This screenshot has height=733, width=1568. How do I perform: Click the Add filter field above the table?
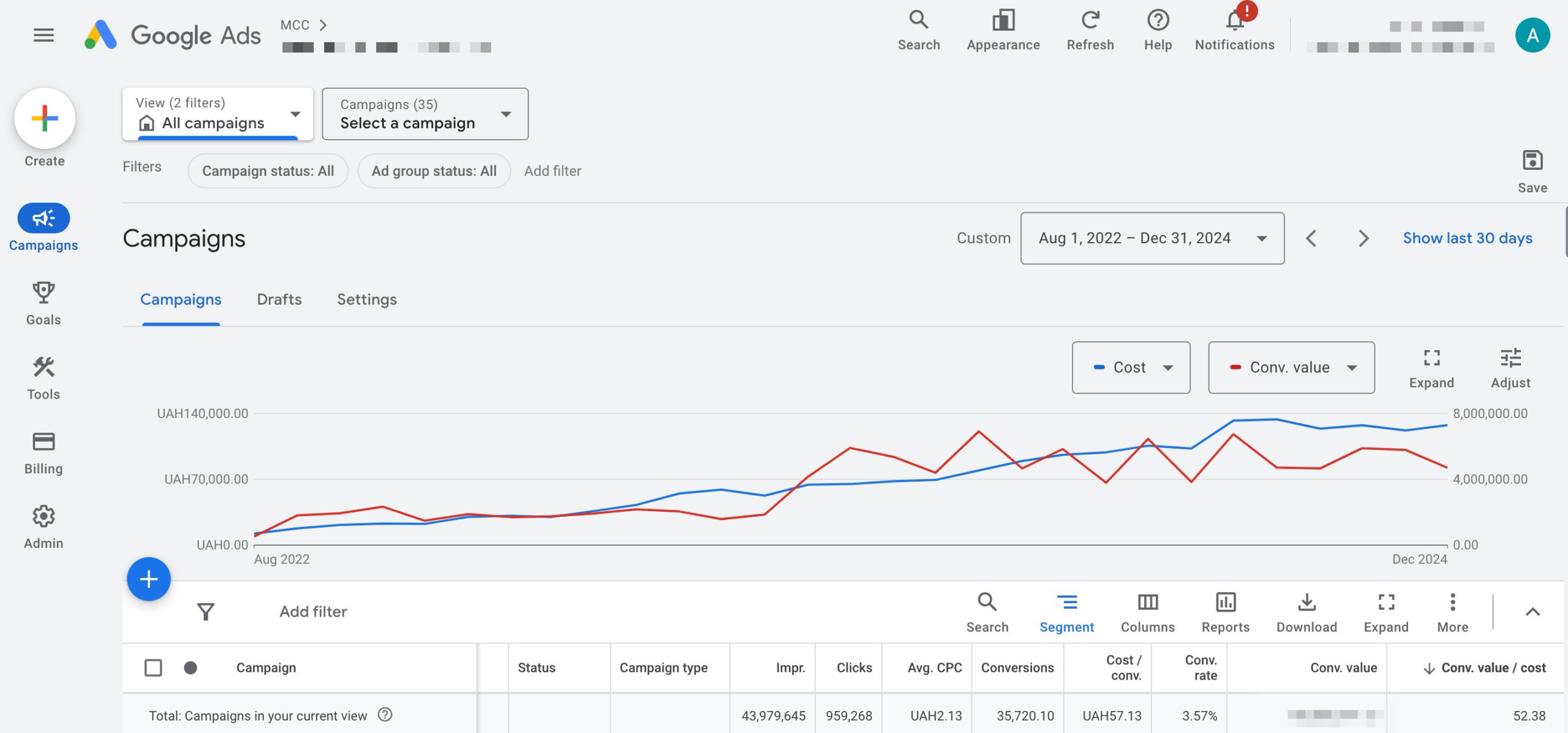pos(313,612)
